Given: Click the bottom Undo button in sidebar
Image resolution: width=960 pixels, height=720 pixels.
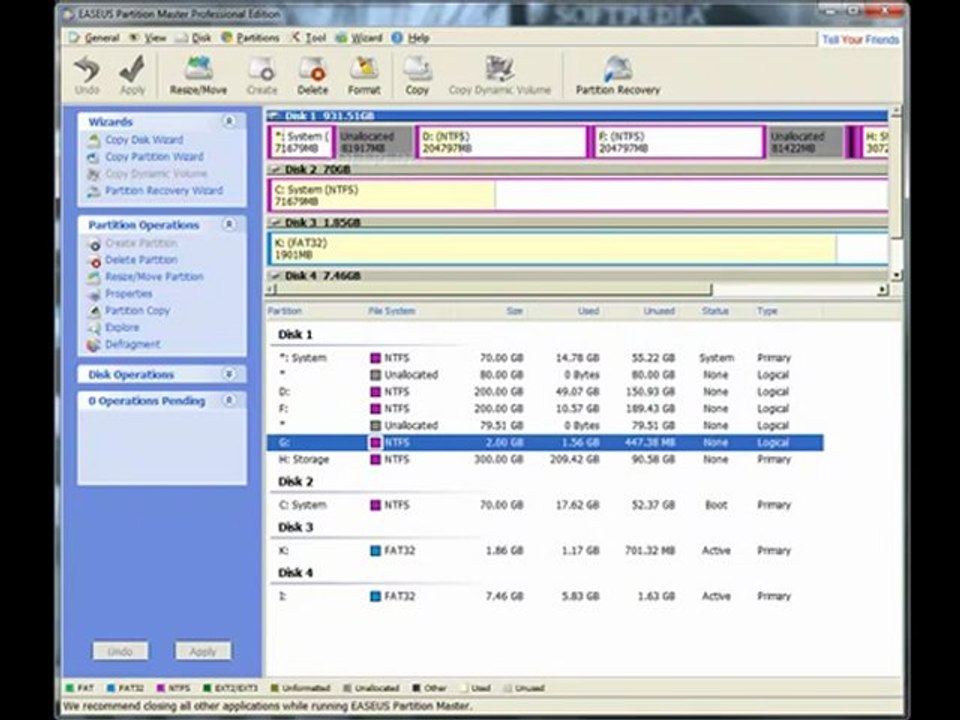Looking at the screenshot, I should point(120,651).
